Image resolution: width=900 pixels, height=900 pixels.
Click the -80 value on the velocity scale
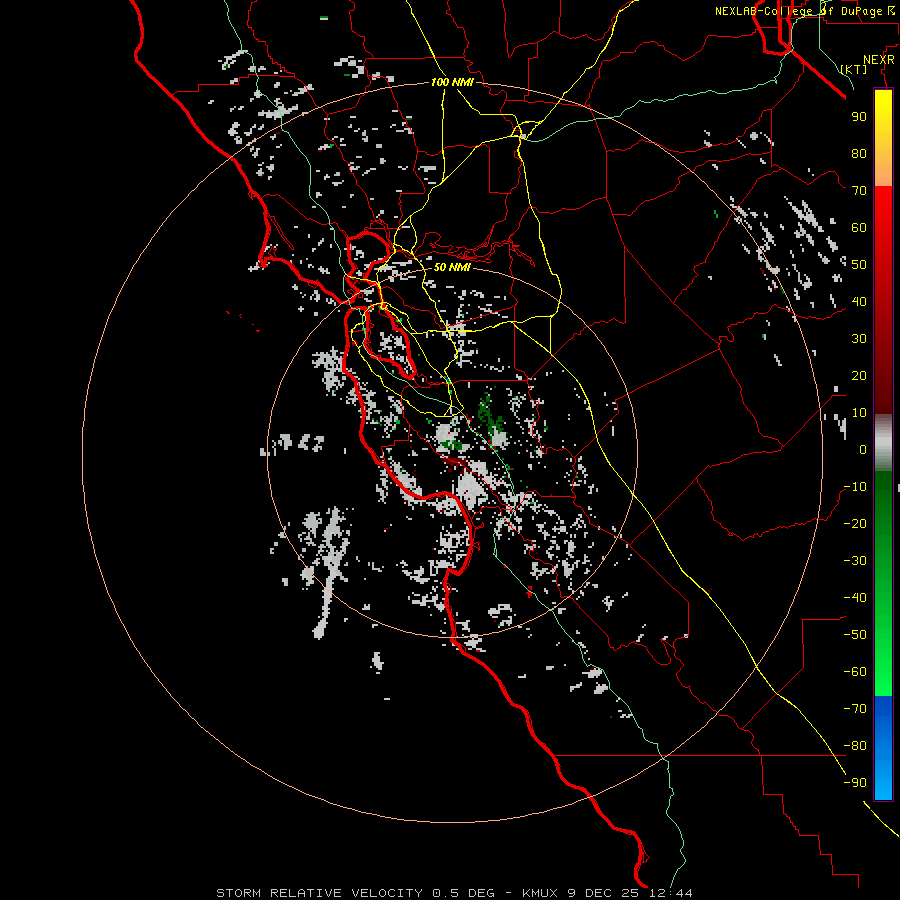[x=855, y=746]
